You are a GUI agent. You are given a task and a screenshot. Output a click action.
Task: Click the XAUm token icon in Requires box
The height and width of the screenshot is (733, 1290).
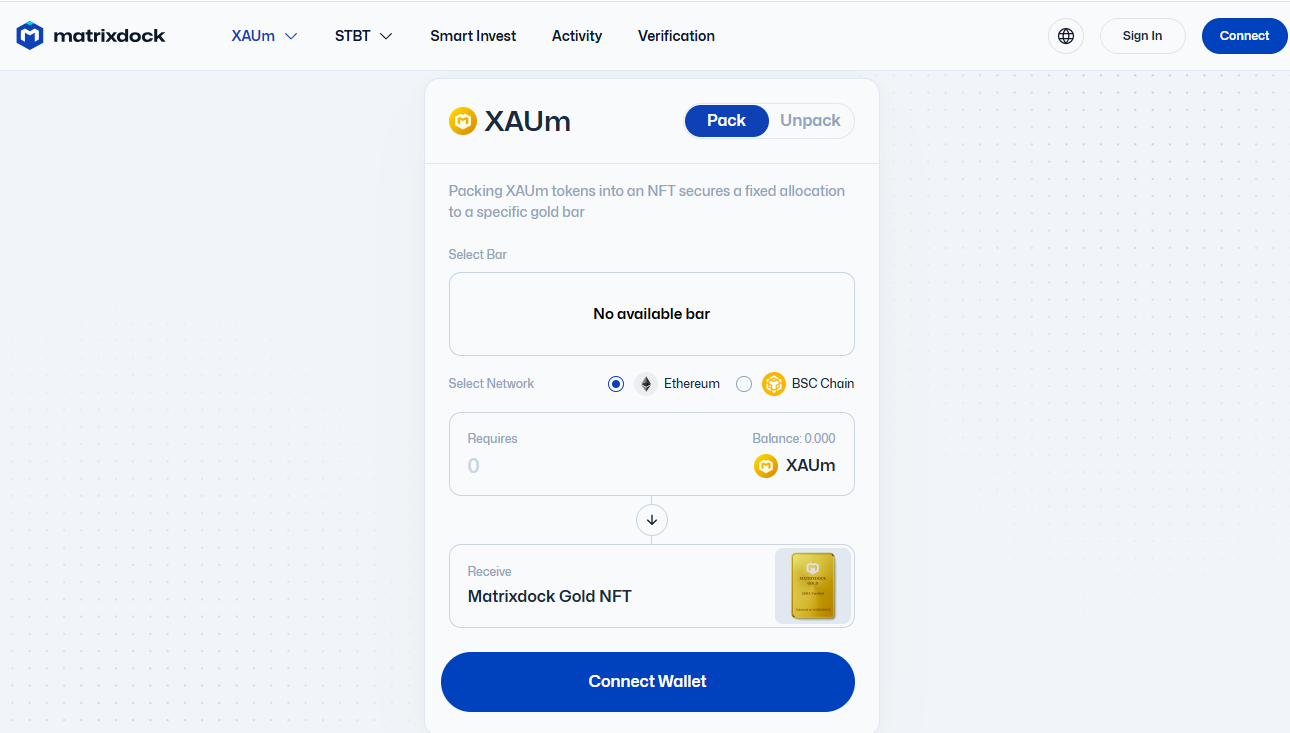(766, 466)
